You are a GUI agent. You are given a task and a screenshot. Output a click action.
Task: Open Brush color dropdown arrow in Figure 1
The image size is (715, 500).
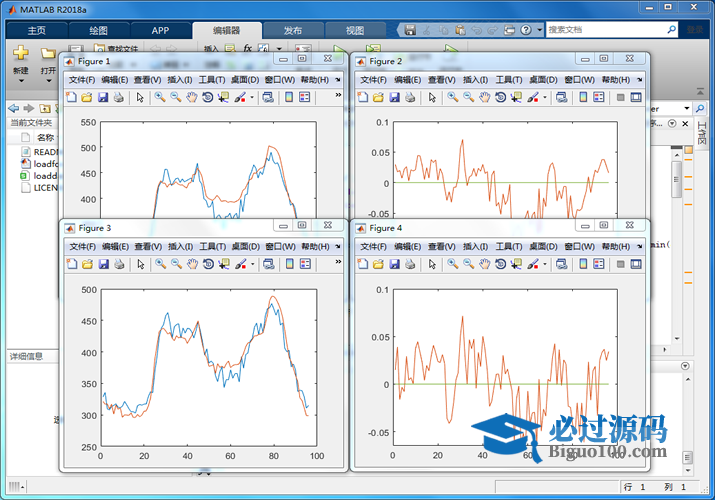252,97
